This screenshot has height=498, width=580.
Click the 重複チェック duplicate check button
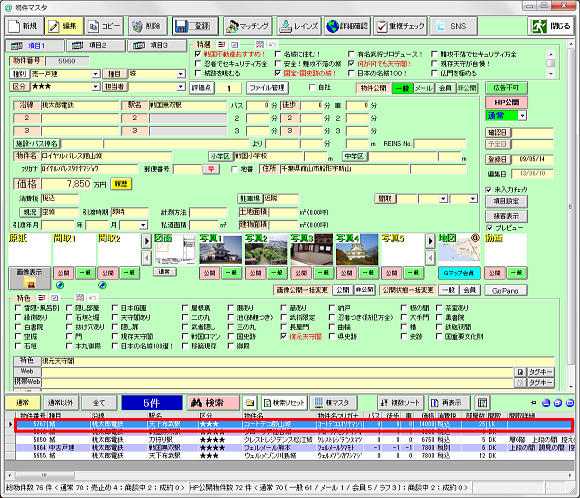pos(400,26)
